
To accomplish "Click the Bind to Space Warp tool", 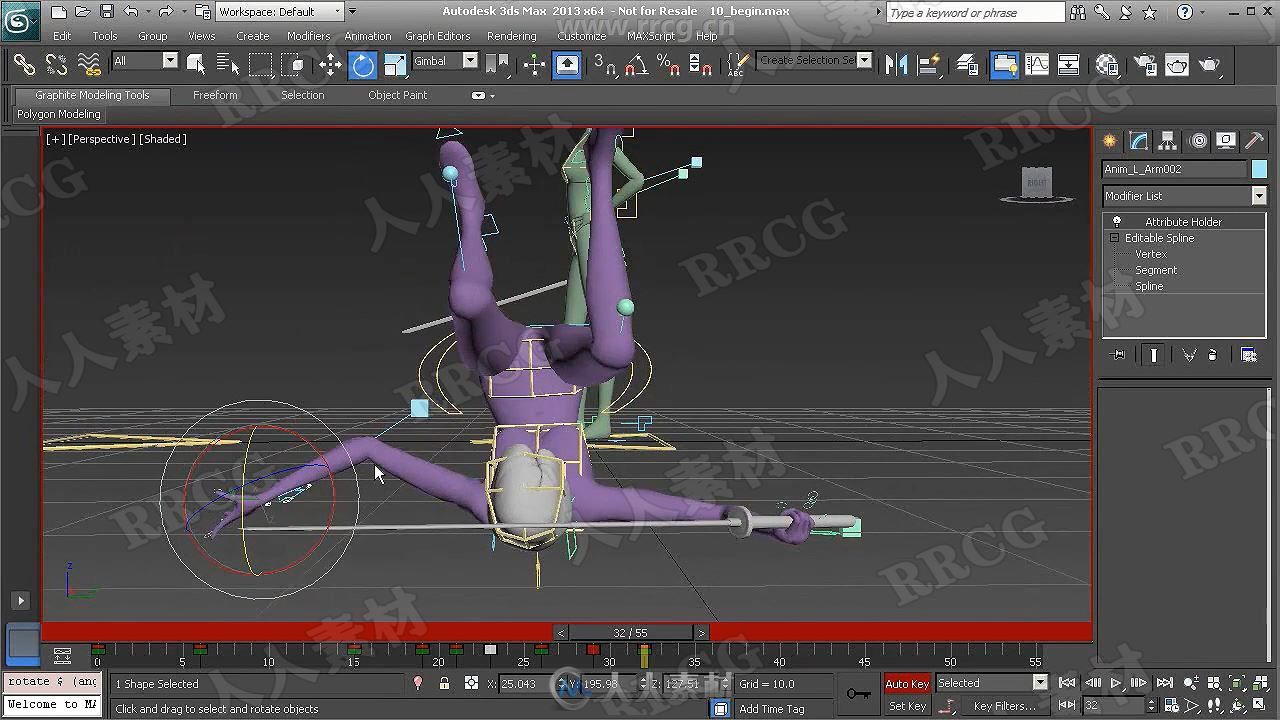I will click(x=89, y=65).
